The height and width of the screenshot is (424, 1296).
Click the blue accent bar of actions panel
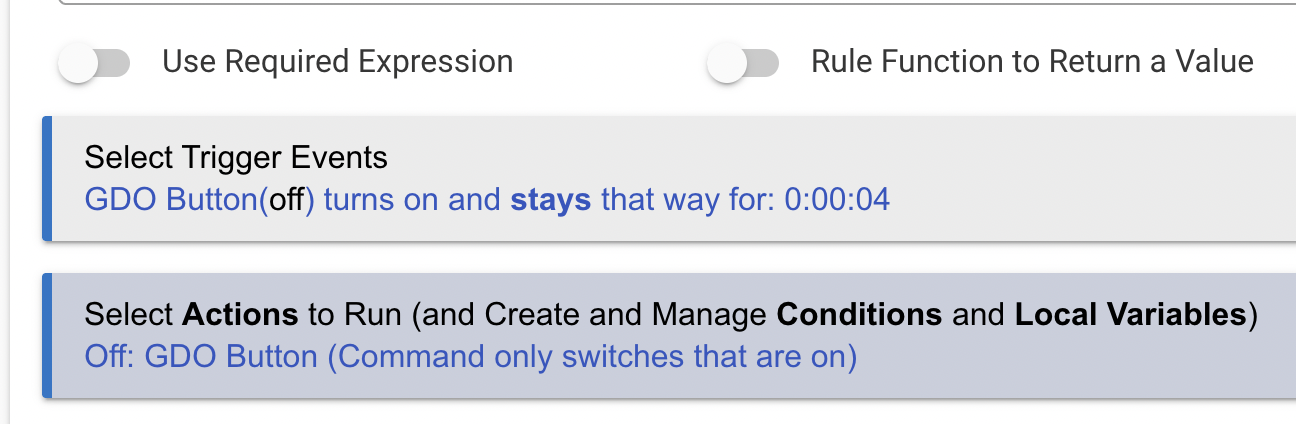(46, 335)
